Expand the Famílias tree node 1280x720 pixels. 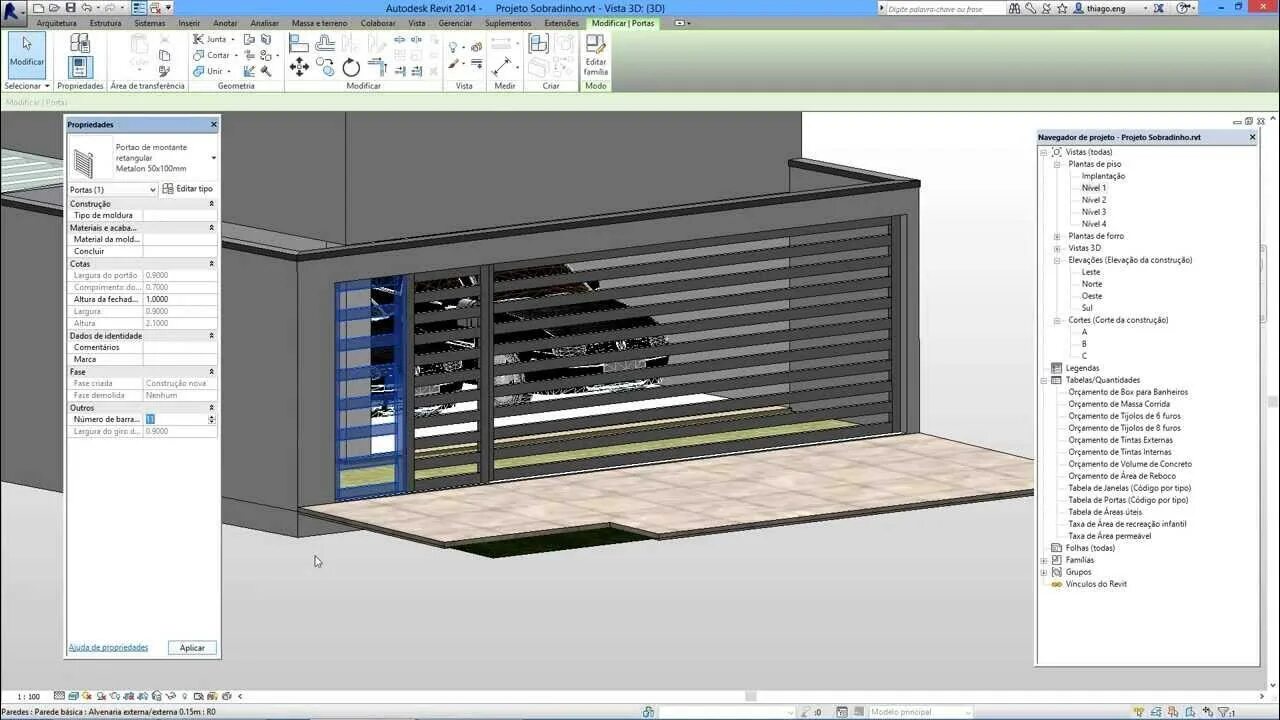1044,560
